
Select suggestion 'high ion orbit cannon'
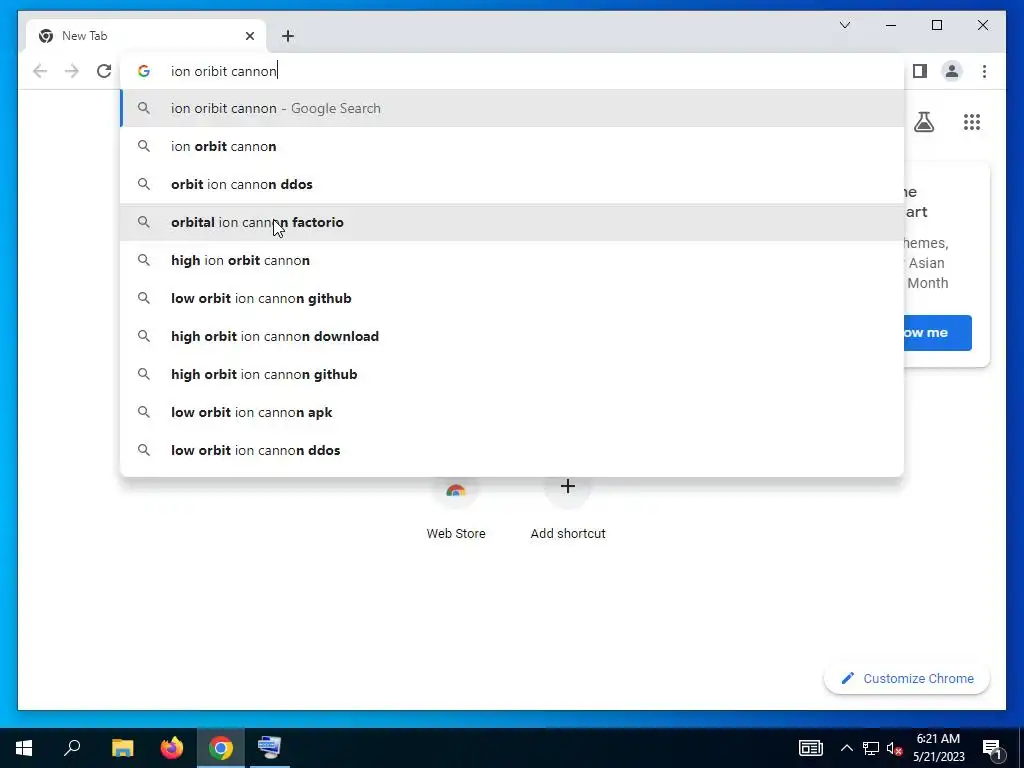coord(513,260)
